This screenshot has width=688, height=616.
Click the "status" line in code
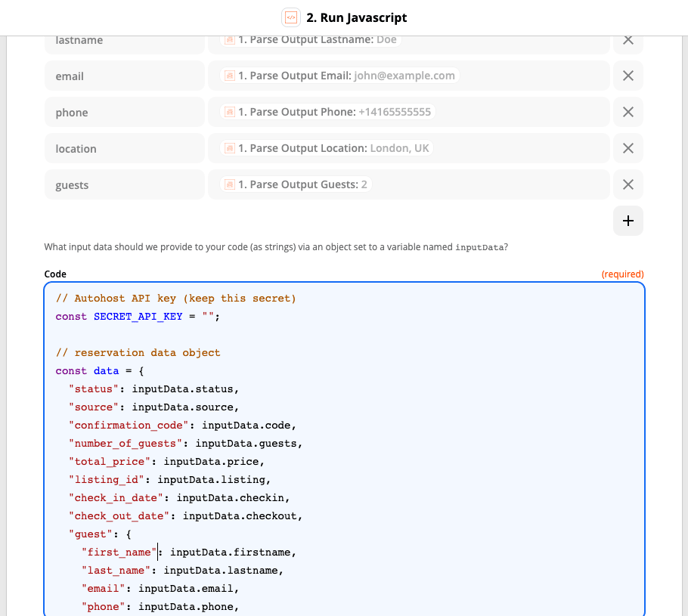click(154, 389)
